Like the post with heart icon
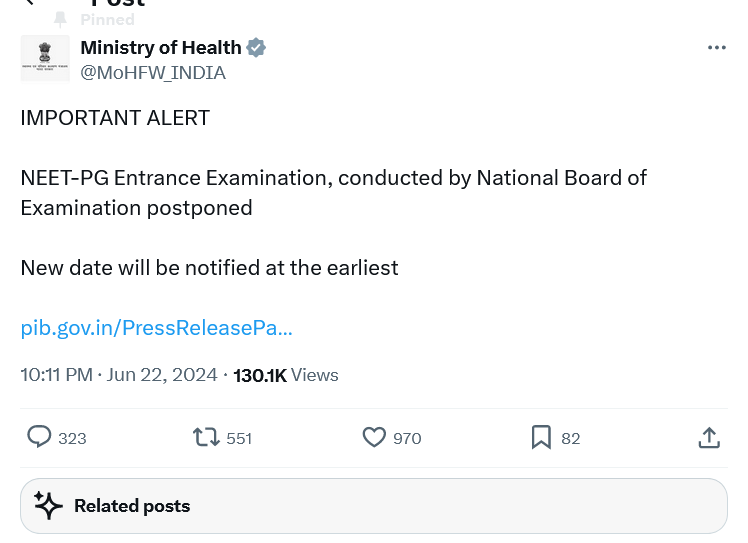748x543 pixels. click(x=374, y=437)
